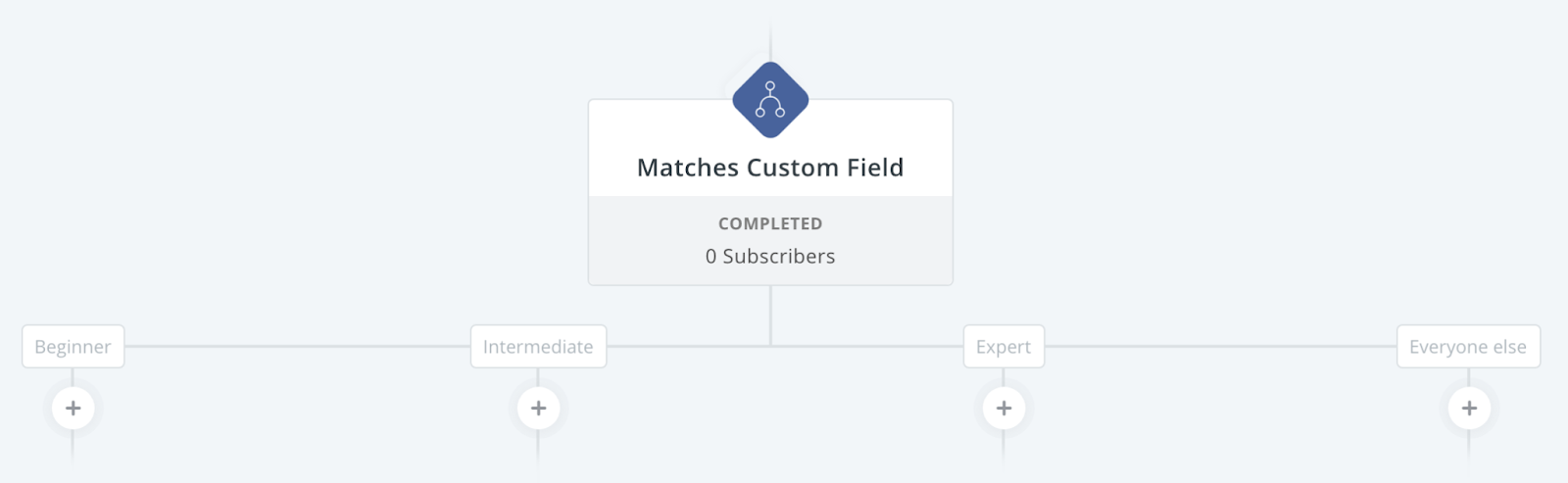
Task: Select the Everyone else branch label
Action: (x=1468, y=347)
